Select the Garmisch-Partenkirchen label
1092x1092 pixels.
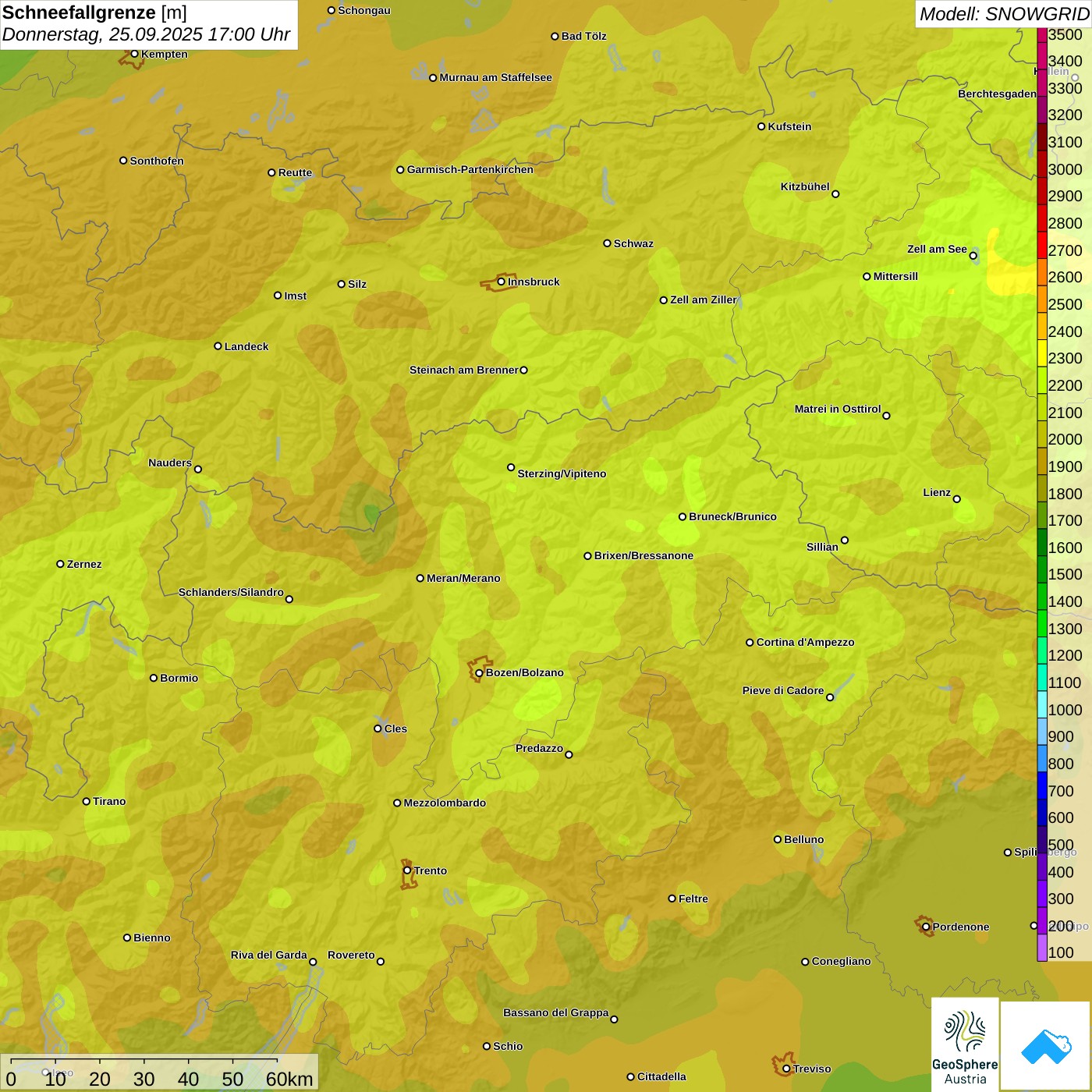coord(470,169)
